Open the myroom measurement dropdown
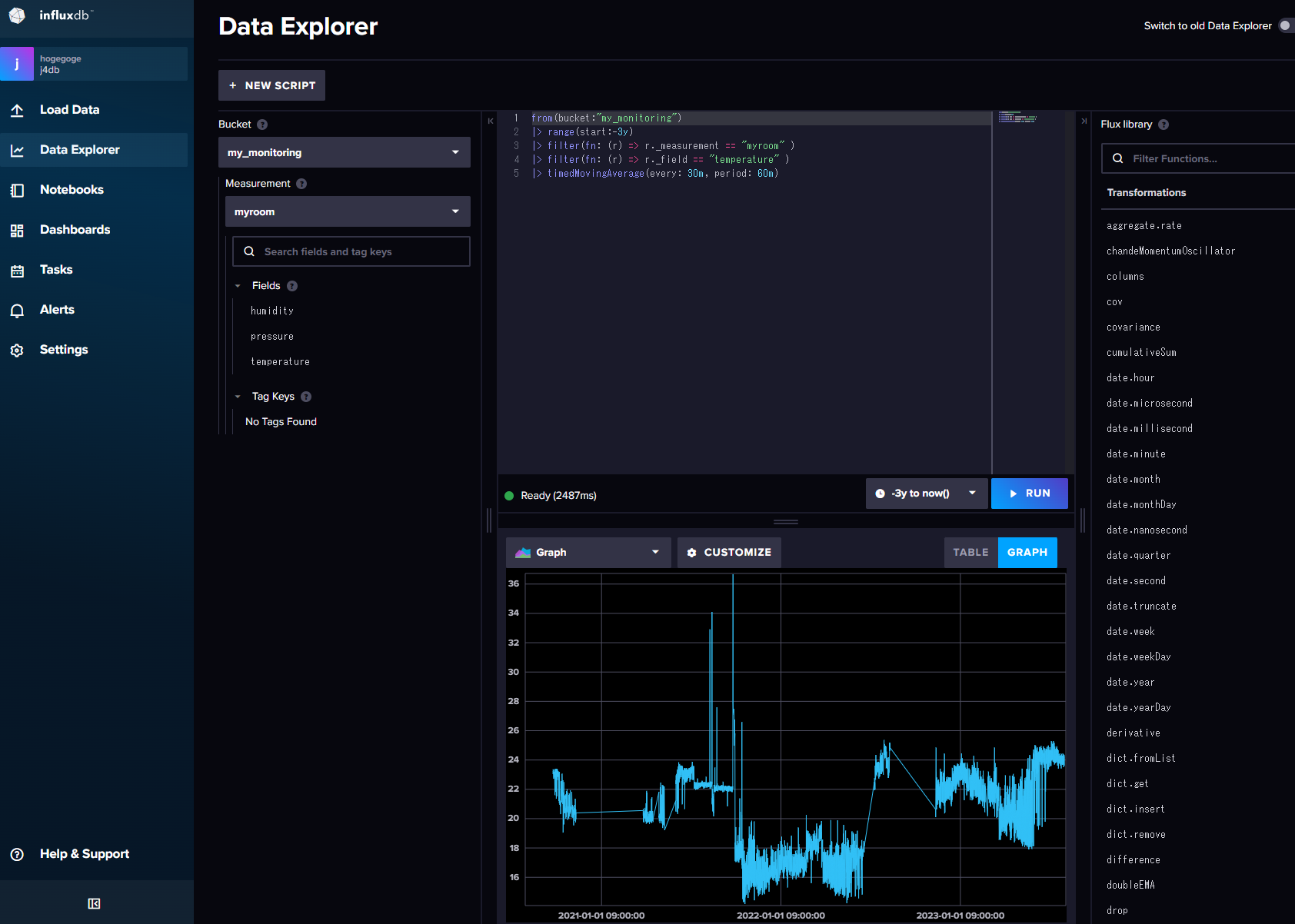This screenshot has width=1295, height=924. pyautogui.click(x=347, y=211)
